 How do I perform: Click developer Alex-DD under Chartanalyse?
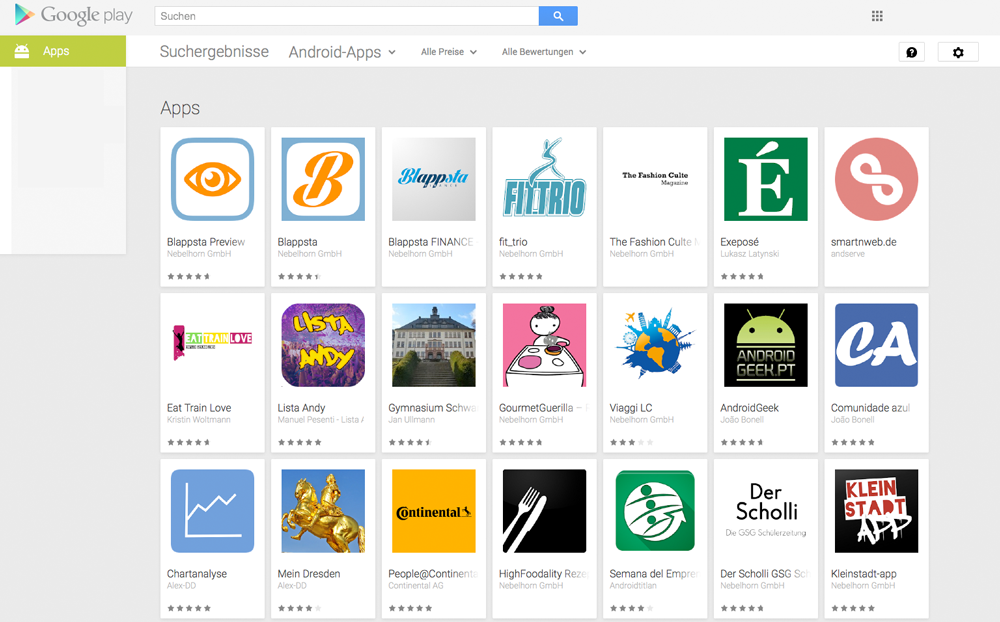[181, 586]
